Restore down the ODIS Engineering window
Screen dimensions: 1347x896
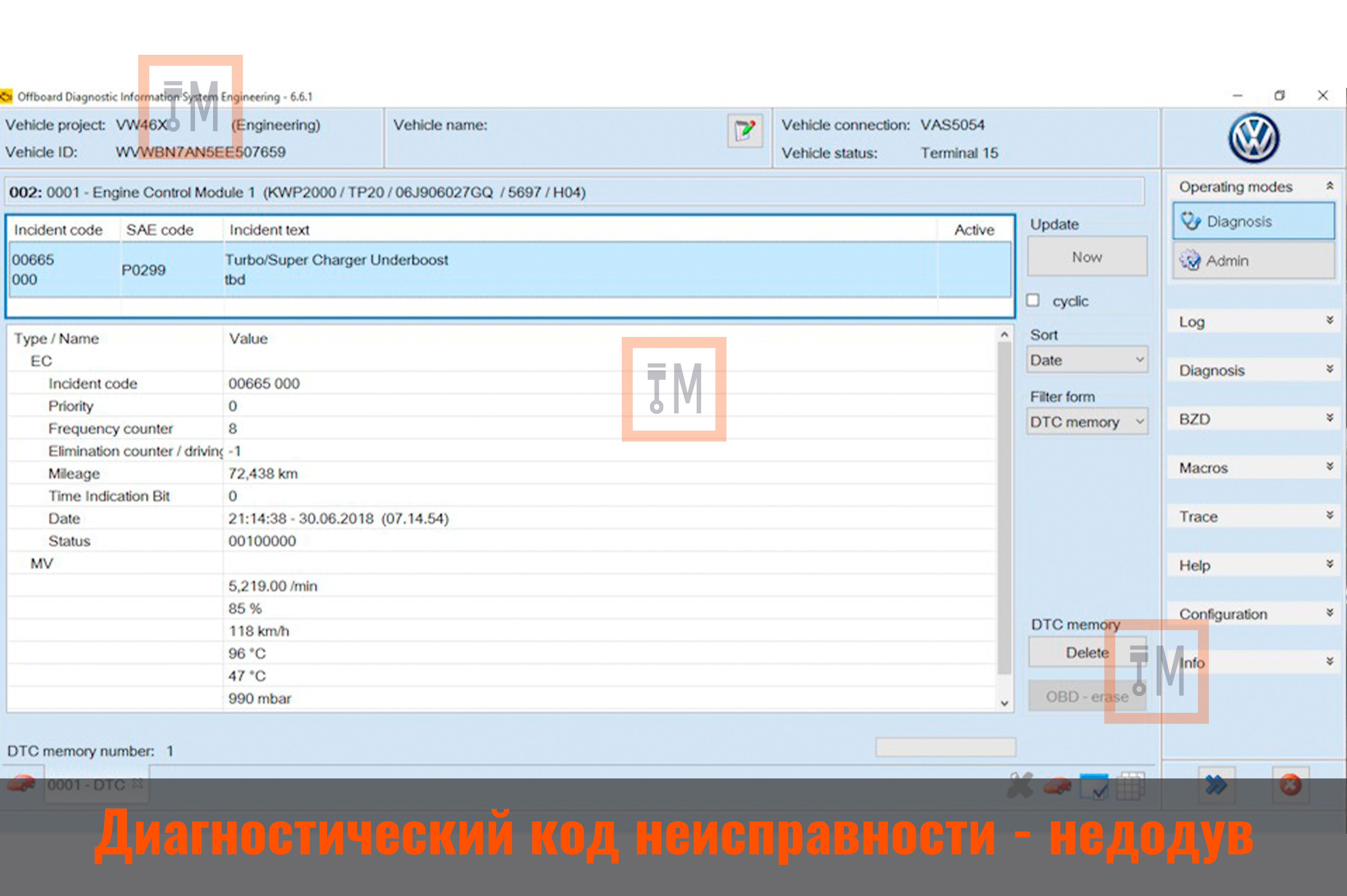pos(1280,95)
